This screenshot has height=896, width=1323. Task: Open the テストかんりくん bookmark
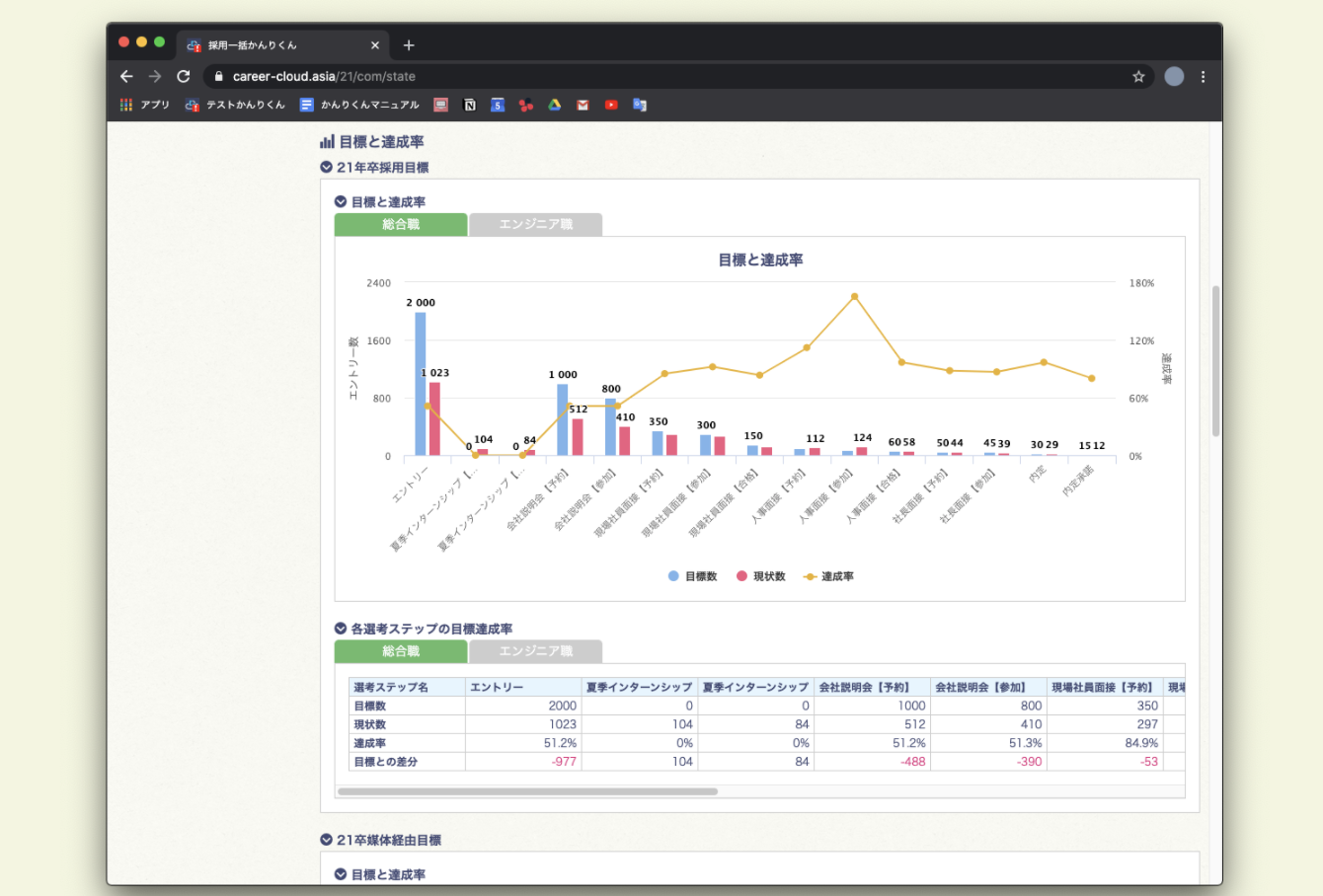[235, 105]
